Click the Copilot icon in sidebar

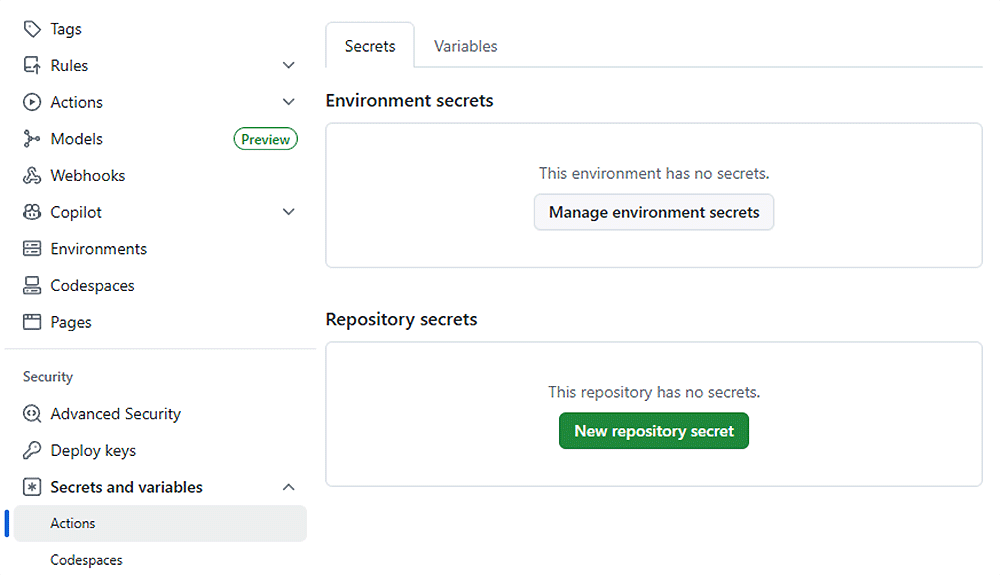(32, 212)
